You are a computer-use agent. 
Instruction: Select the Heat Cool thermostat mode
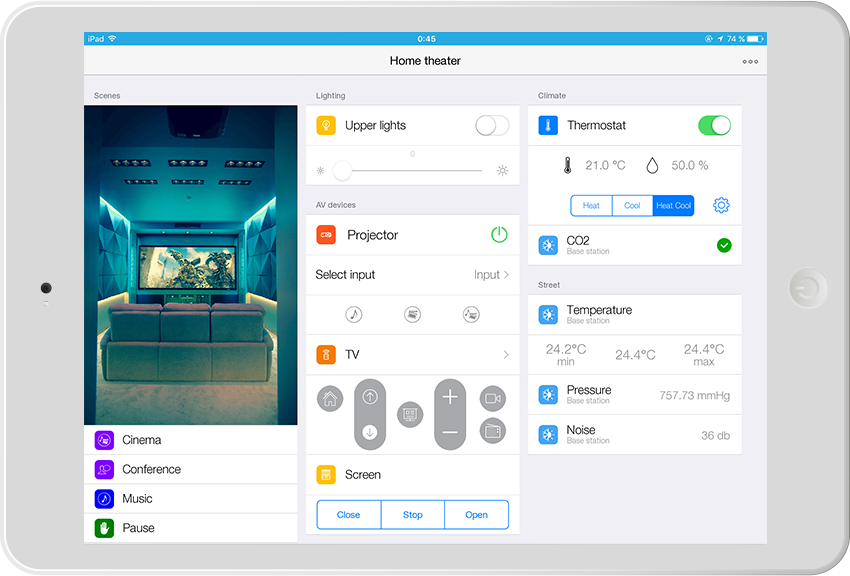(x=673, y=205)
